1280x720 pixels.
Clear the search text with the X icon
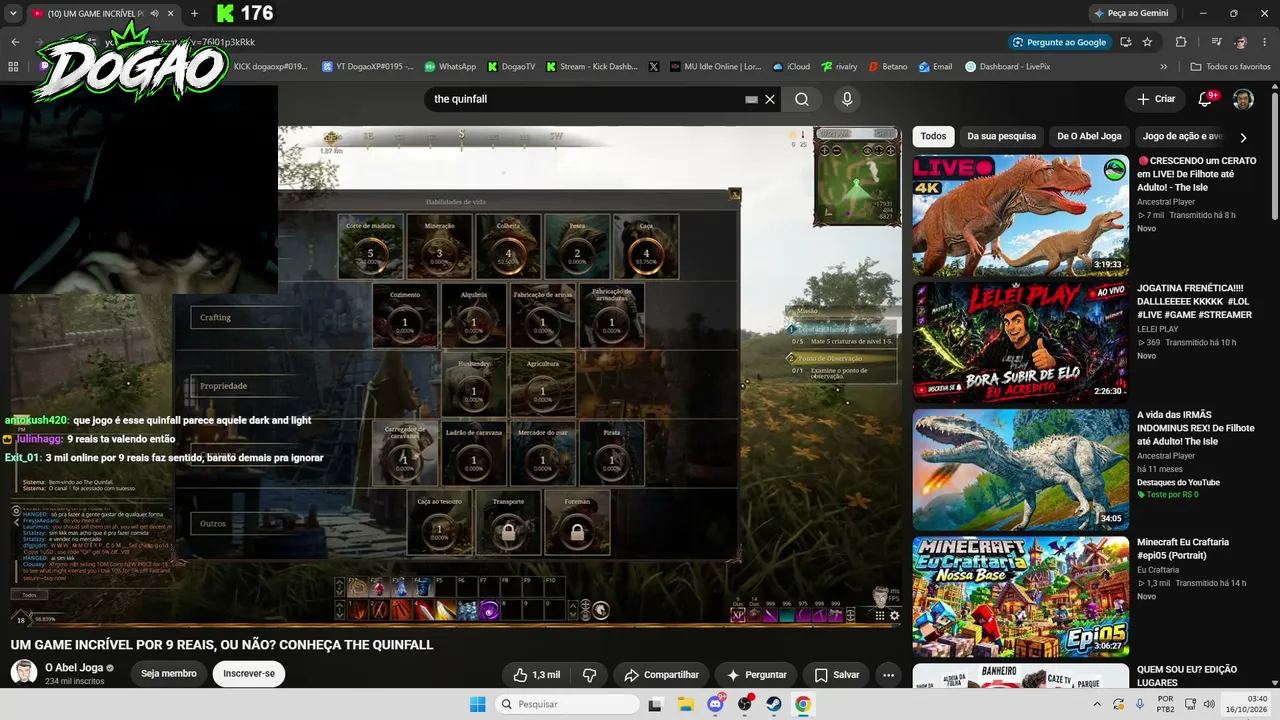tap(770, 99)
